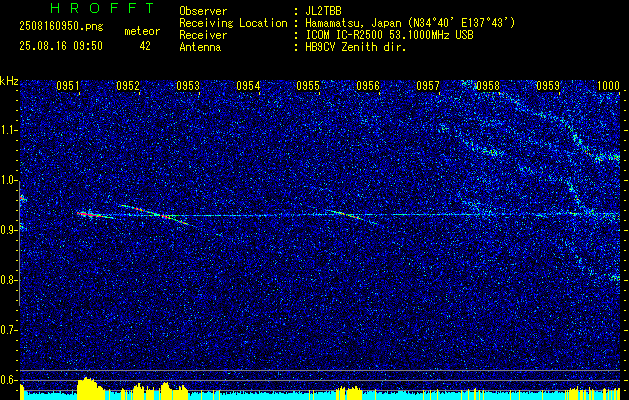Click the meteor label
The height and width of the screenshot is (400, 629).
pos(142,31)
